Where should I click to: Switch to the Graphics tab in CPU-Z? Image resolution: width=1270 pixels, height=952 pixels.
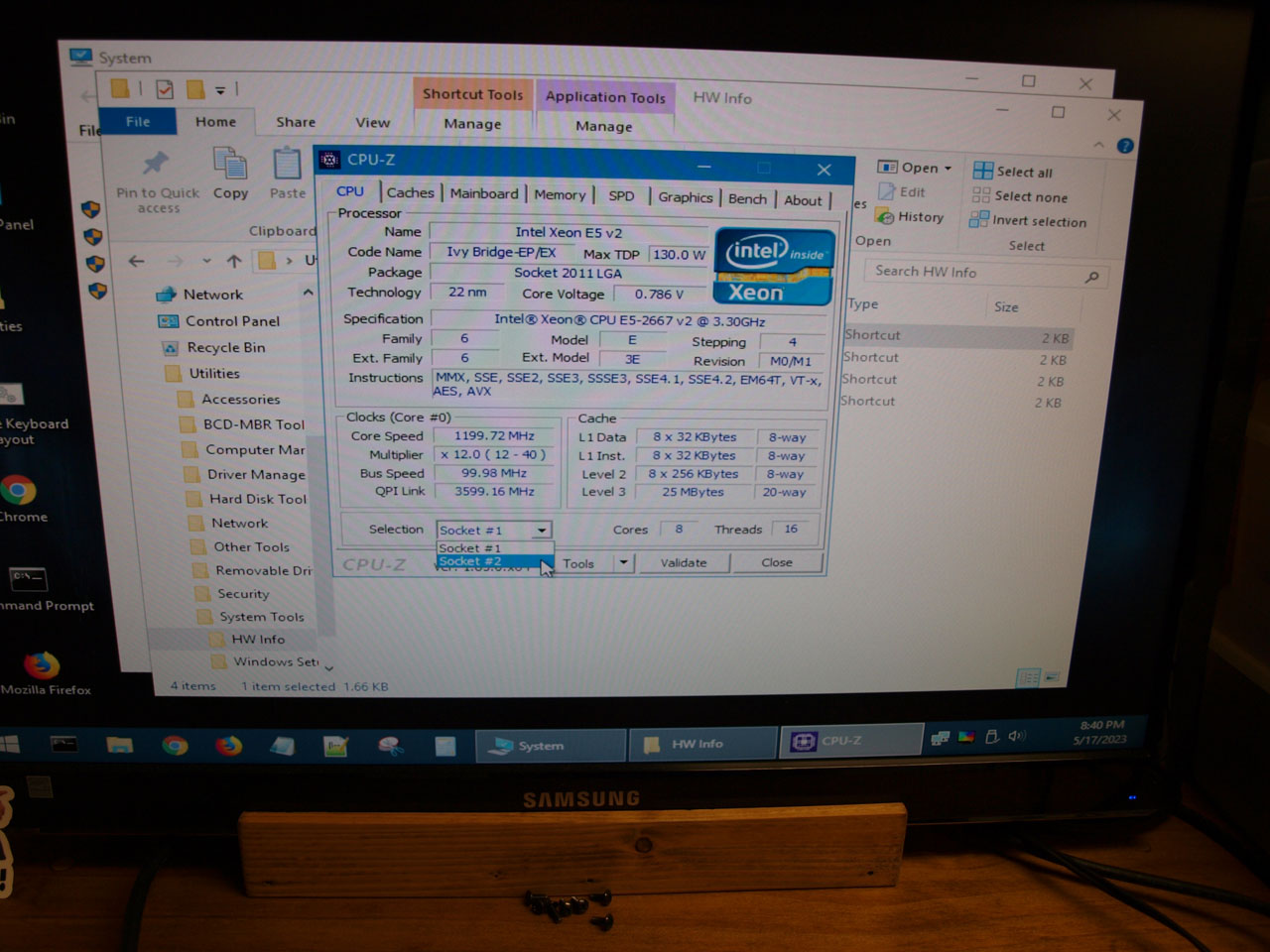point(686,197)
